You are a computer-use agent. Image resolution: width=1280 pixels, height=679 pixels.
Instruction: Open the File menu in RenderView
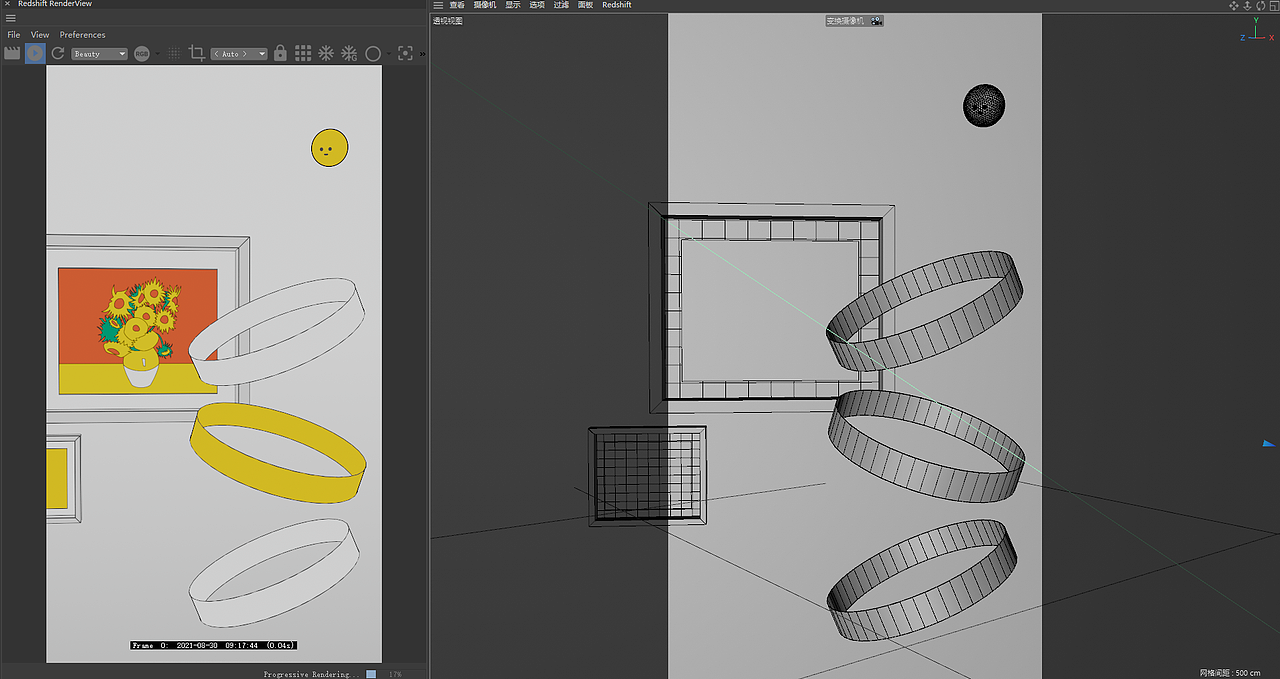coord(14,35)
